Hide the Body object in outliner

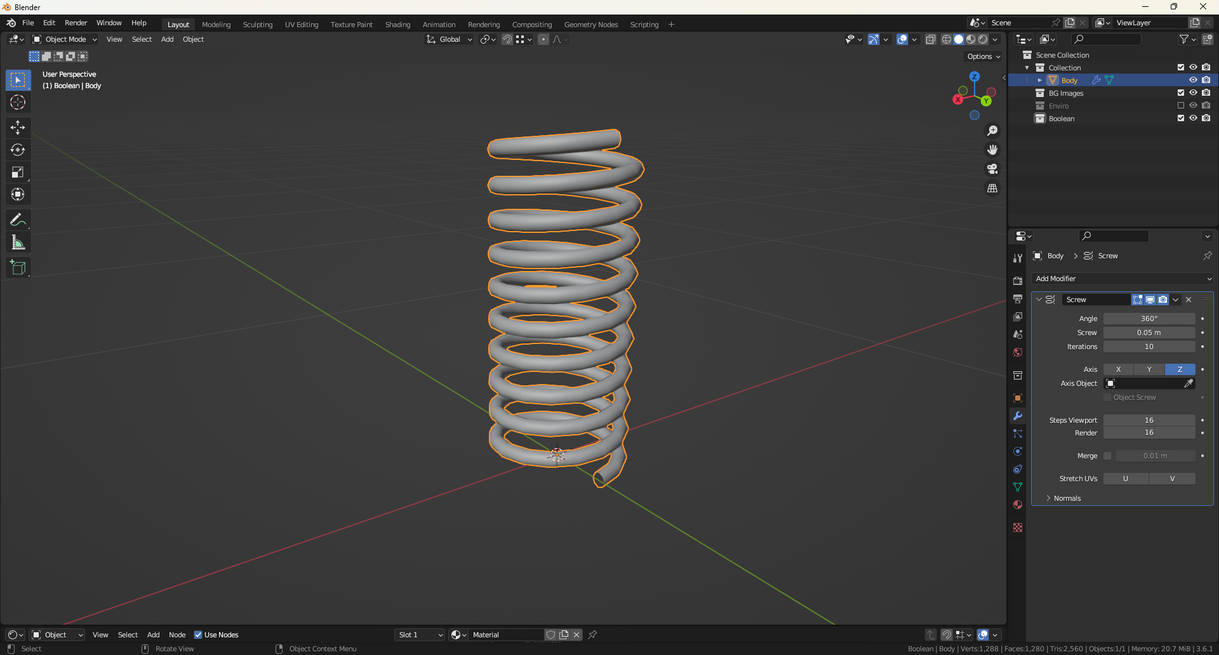tap(1193, 80)
